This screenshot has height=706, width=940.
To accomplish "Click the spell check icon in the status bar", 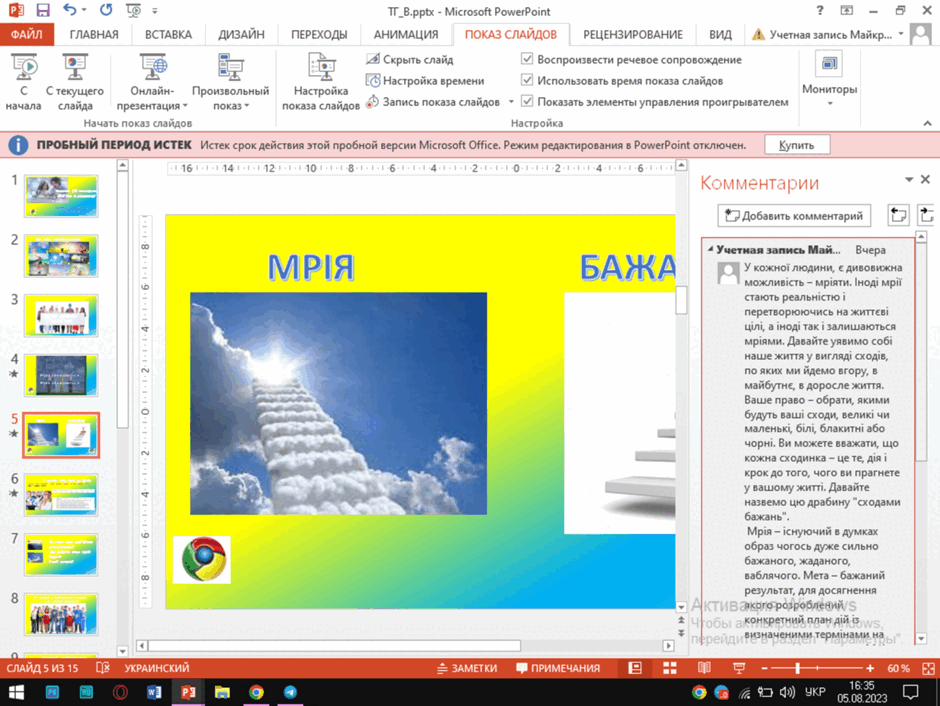I will point(103,668).
